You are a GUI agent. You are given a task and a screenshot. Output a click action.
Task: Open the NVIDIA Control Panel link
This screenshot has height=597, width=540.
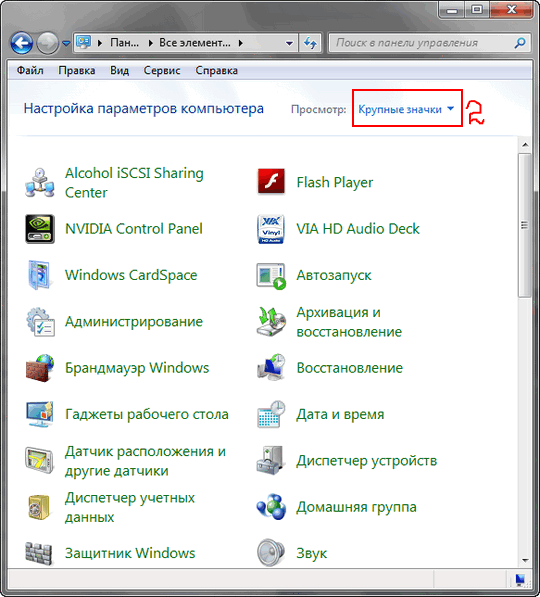tap(134, 229)
